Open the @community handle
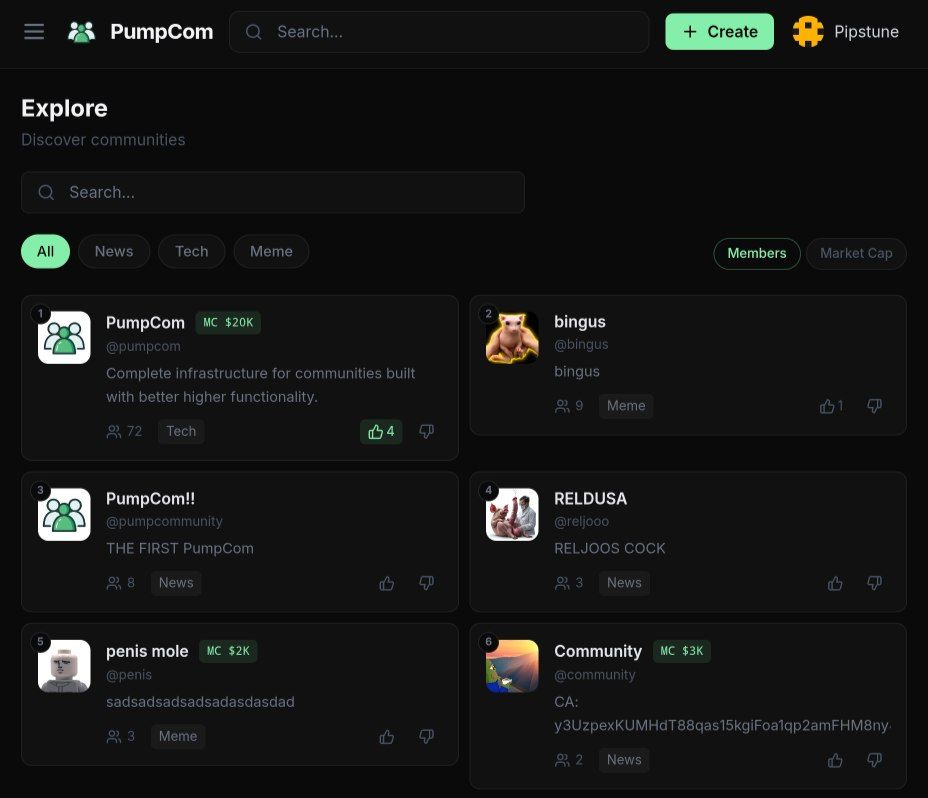 click(595, 675)
